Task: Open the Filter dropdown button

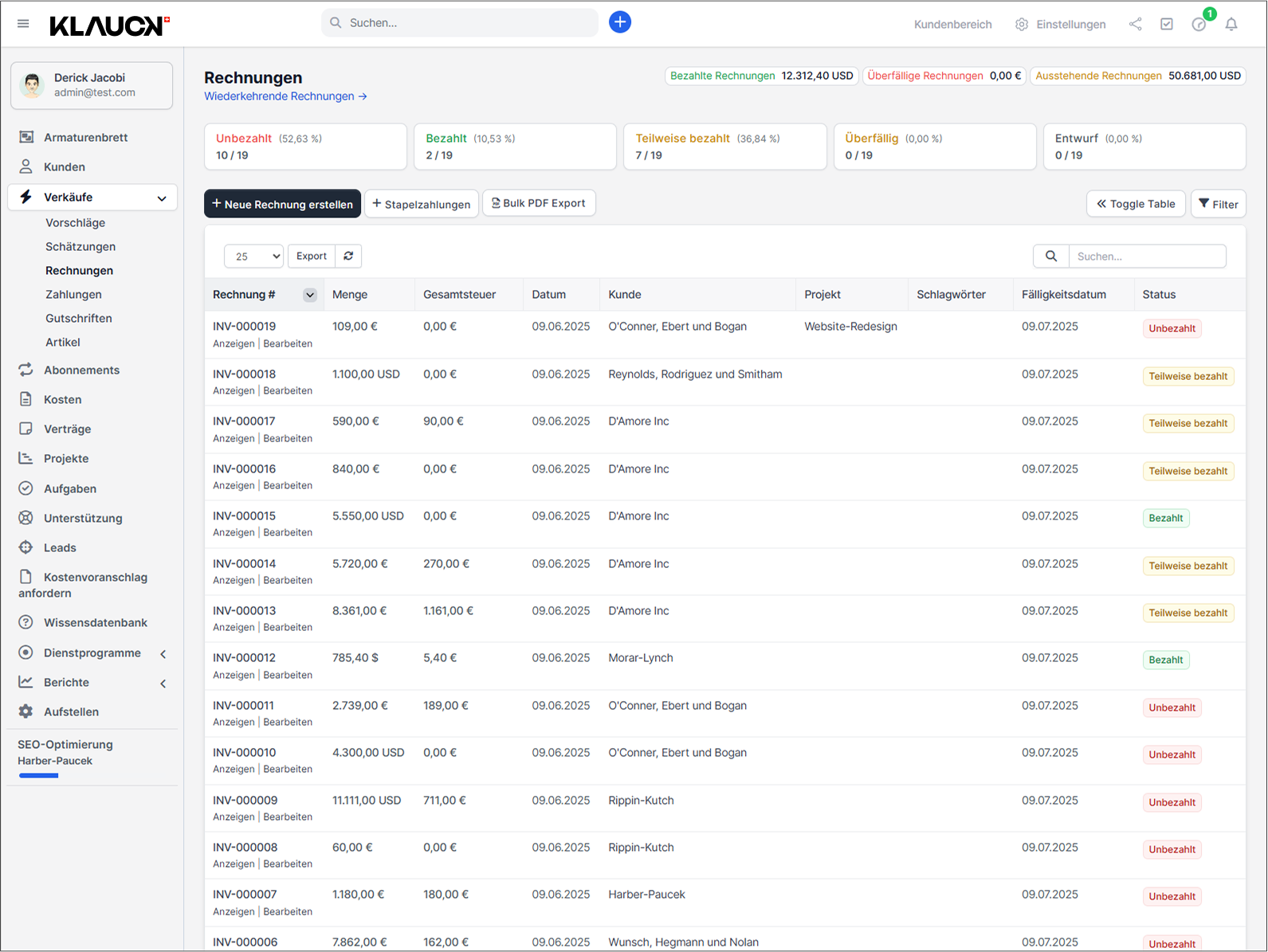Action: pos(1218,204)
